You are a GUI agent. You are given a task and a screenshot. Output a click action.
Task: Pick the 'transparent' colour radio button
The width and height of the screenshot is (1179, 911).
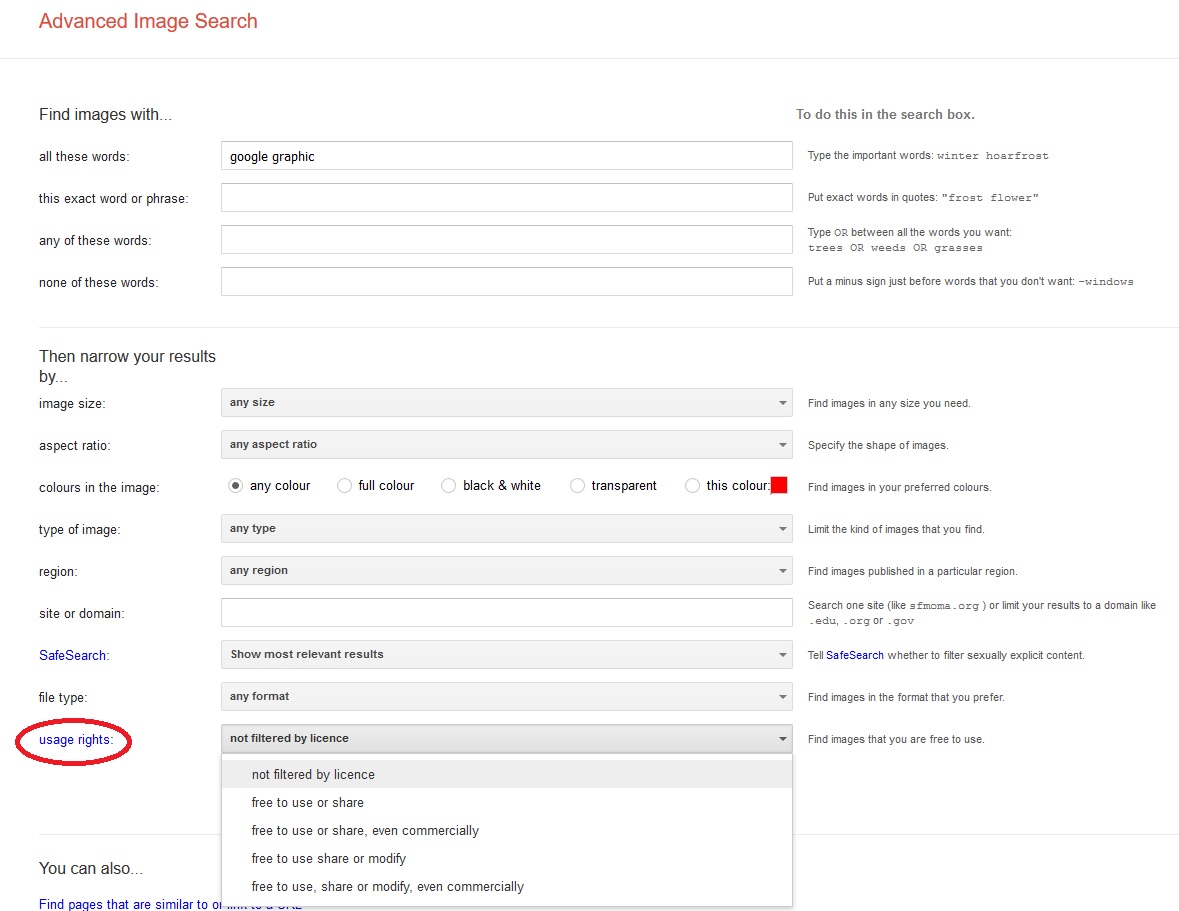tap(577, 486)
